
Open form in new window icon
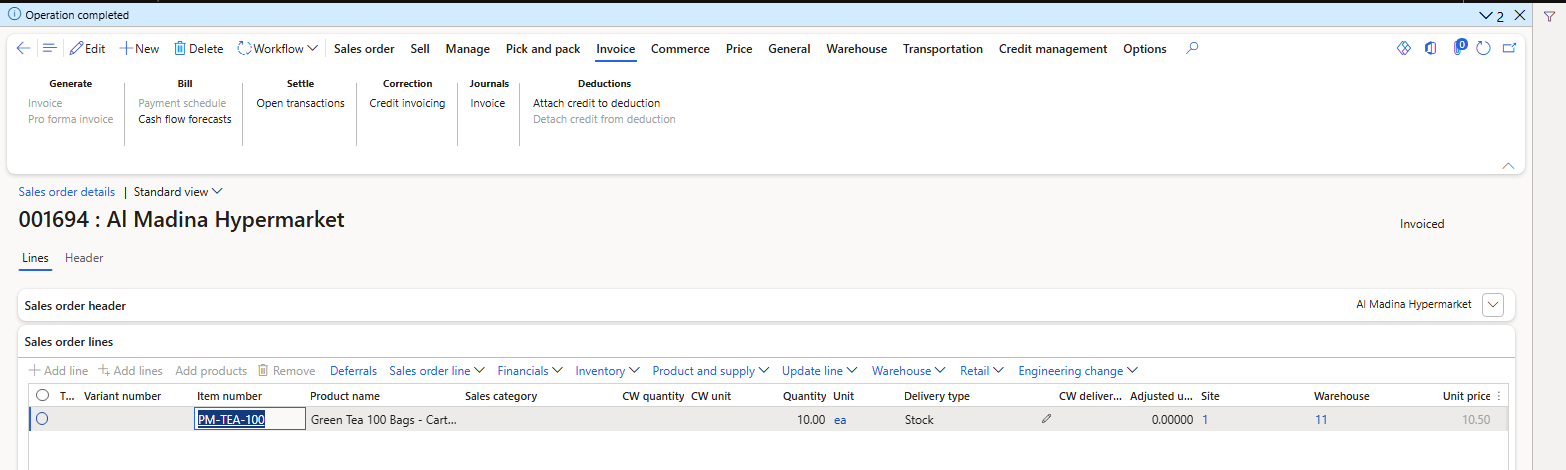[1509, 48]
